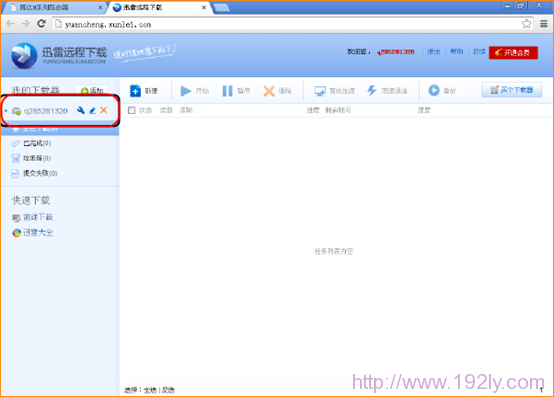This screenshot has width=554, height=397.
Task: Click the 帮助 help link
Action: [x=456, y=52]
